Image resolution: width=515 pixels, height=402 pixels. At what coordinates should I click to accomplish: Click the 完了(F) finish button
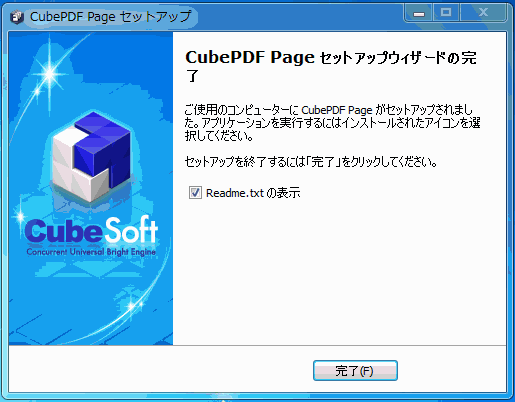point(355,370)
